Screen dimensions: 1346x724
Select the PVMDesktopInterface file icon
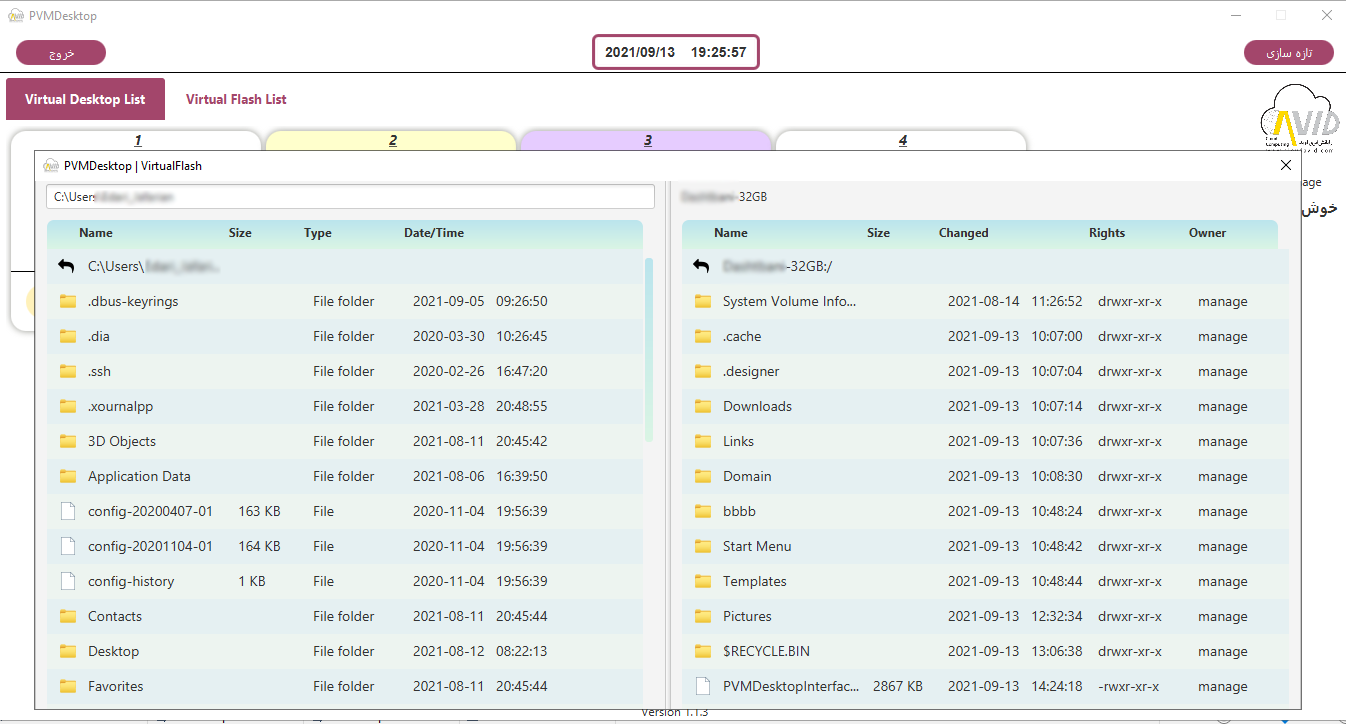coord(703,686)
